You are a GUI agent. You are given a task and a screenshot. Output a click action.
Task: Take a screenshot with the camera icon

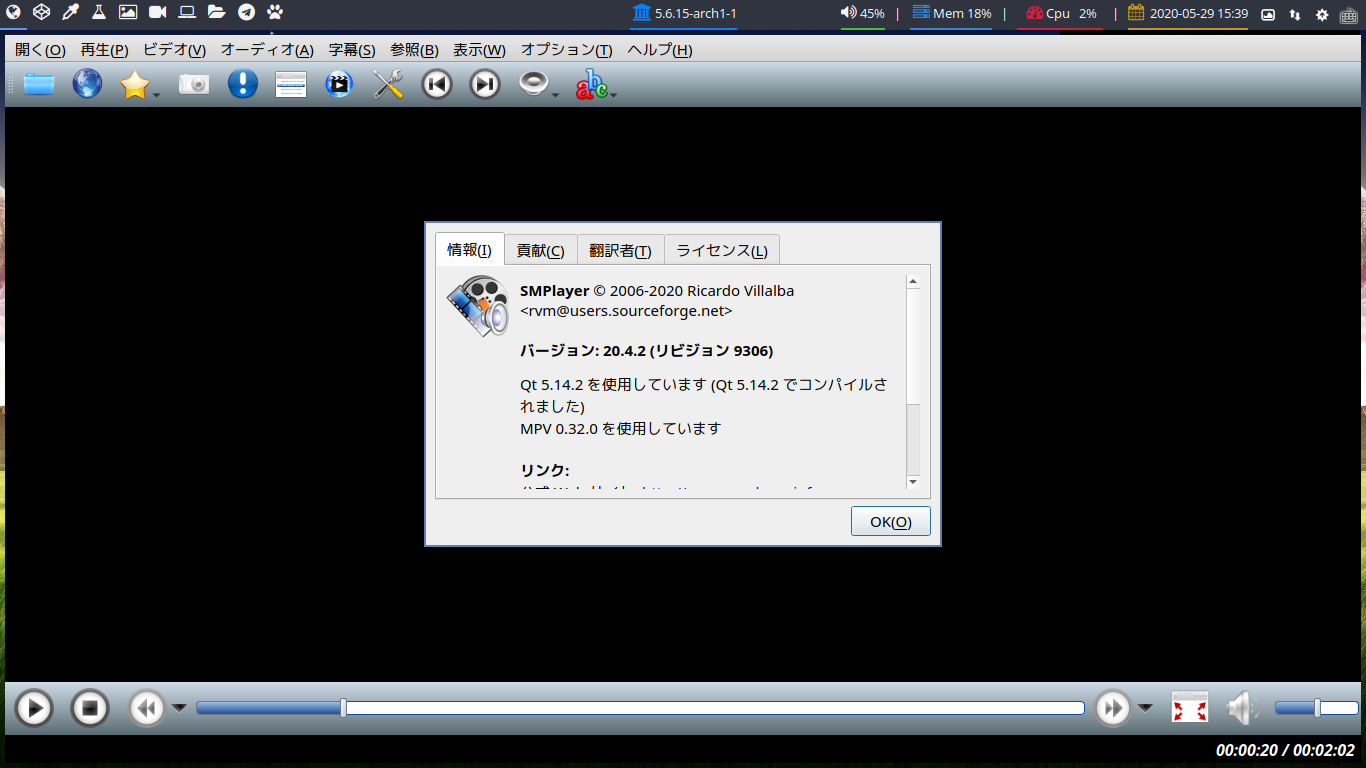194,84
